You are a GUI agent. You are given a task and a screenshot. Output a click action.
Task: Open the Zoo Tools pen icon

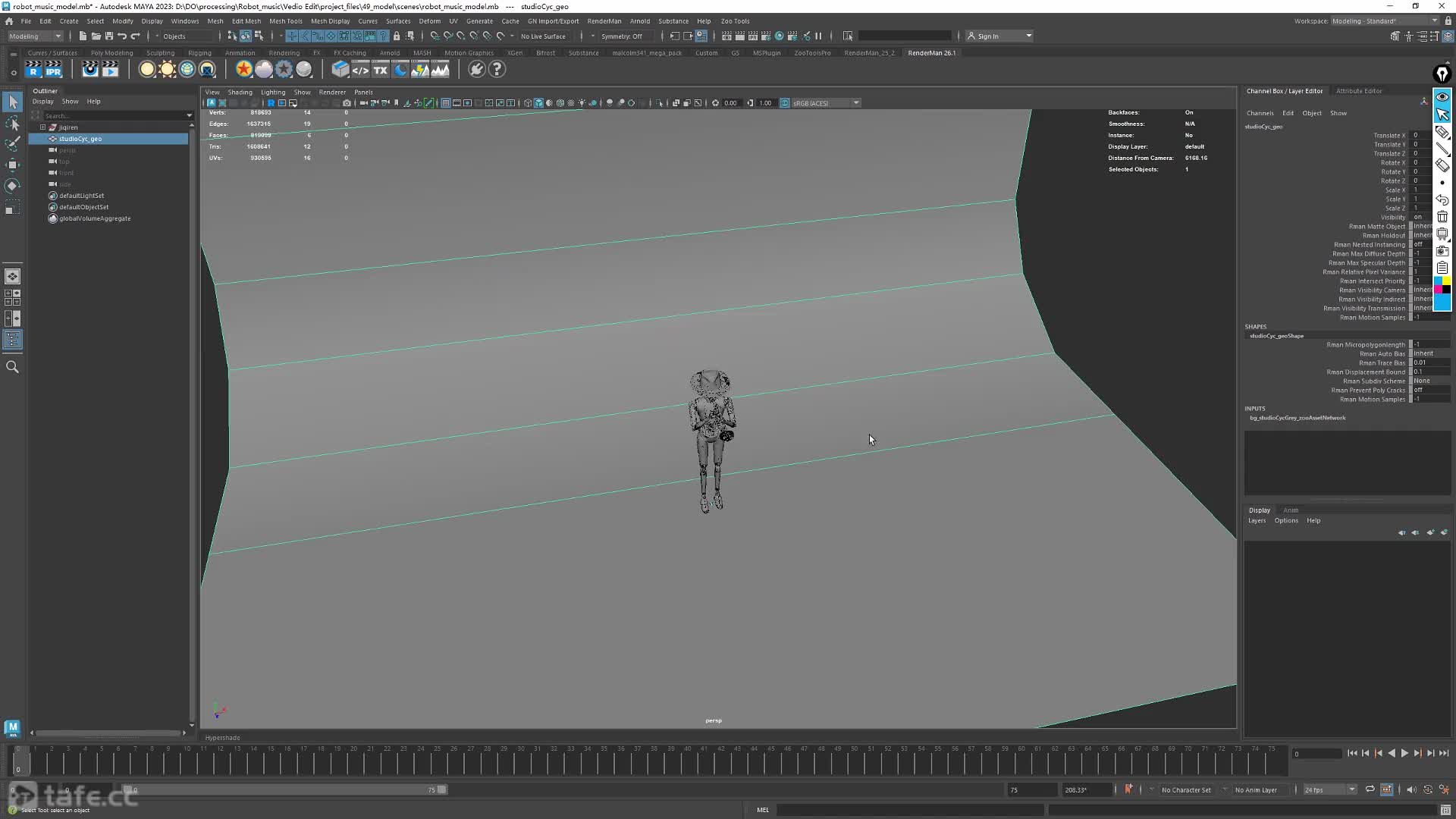pyautogui.click(x=1442, y=74)
